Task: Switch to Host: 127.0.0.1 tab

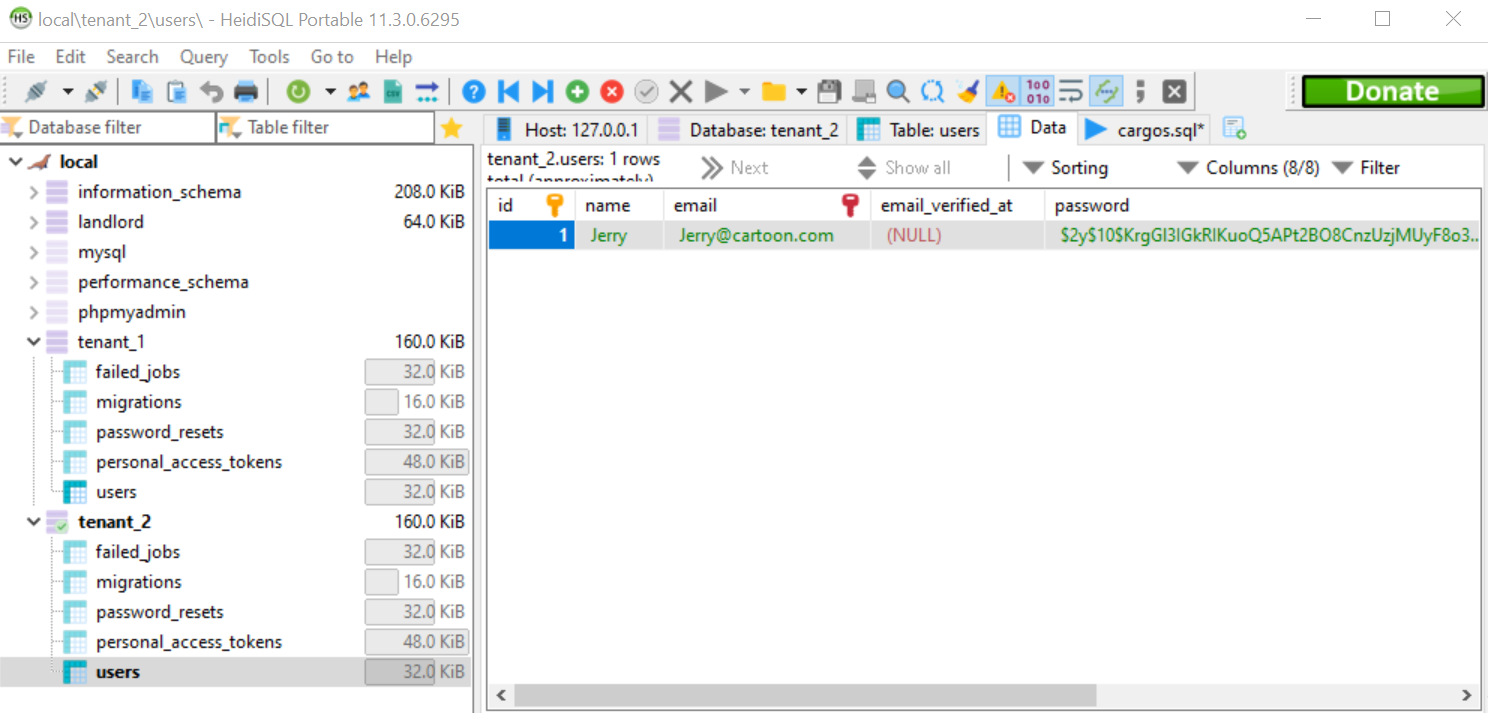Action: pyautogui.click(x=566, y=129)
